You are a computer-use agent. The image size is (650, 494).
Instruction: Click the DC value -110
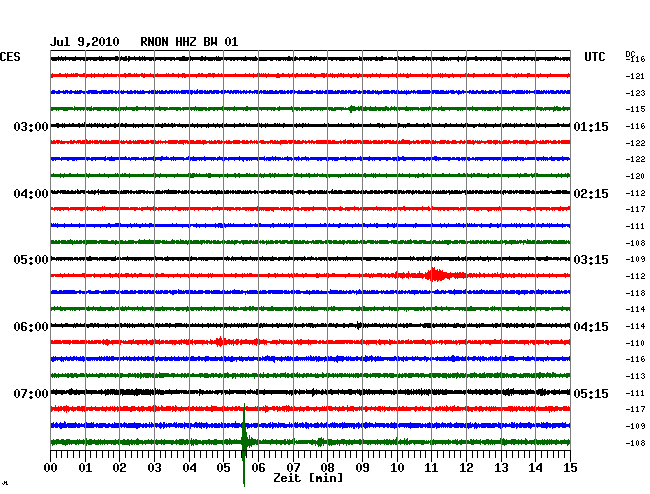[x=635, y=343]
